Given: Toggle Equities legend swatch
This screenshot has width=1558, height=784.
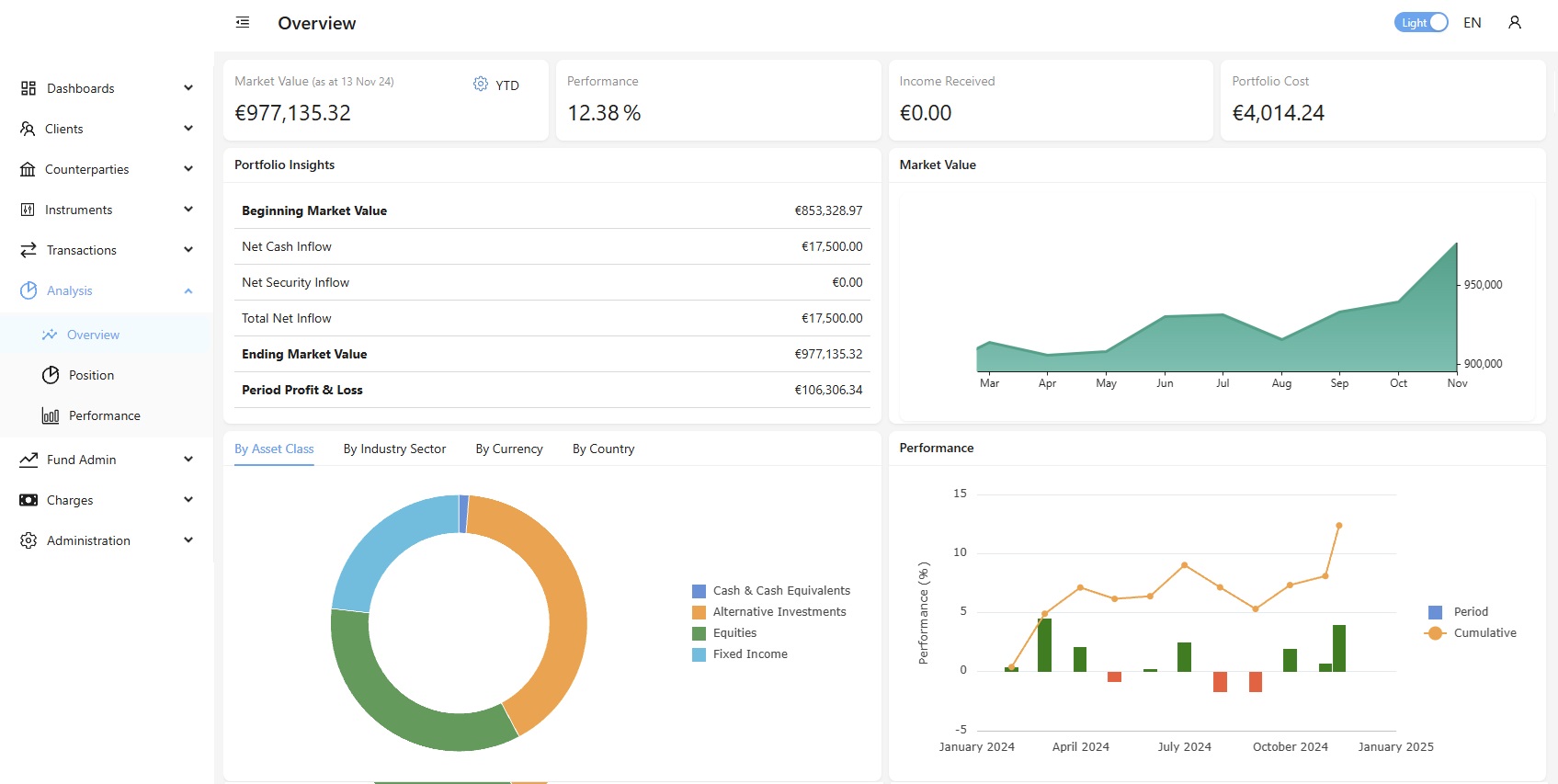Looking at the screenshot, I should pos(699,633).
